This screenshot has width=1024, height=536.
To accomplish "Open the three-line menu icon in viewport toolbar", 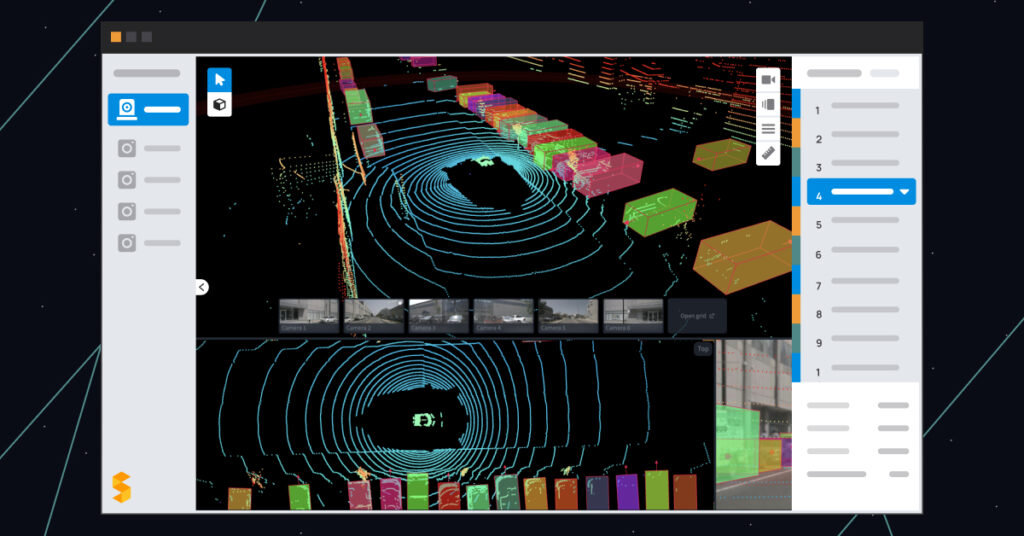I will click(x=768, y=129).
